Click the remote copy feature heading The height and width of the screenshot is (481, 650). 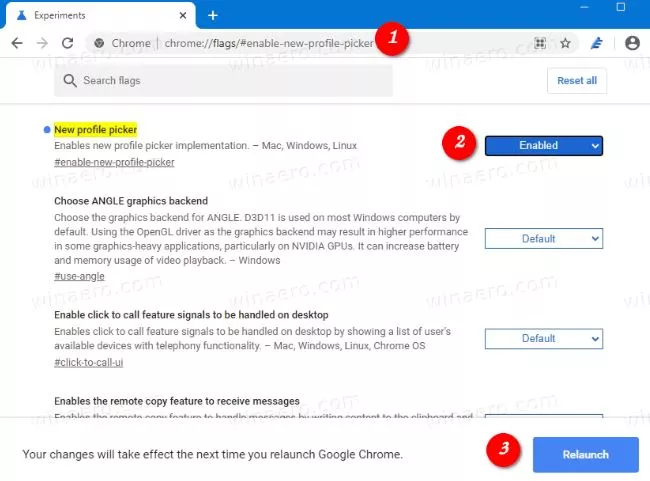177,401
